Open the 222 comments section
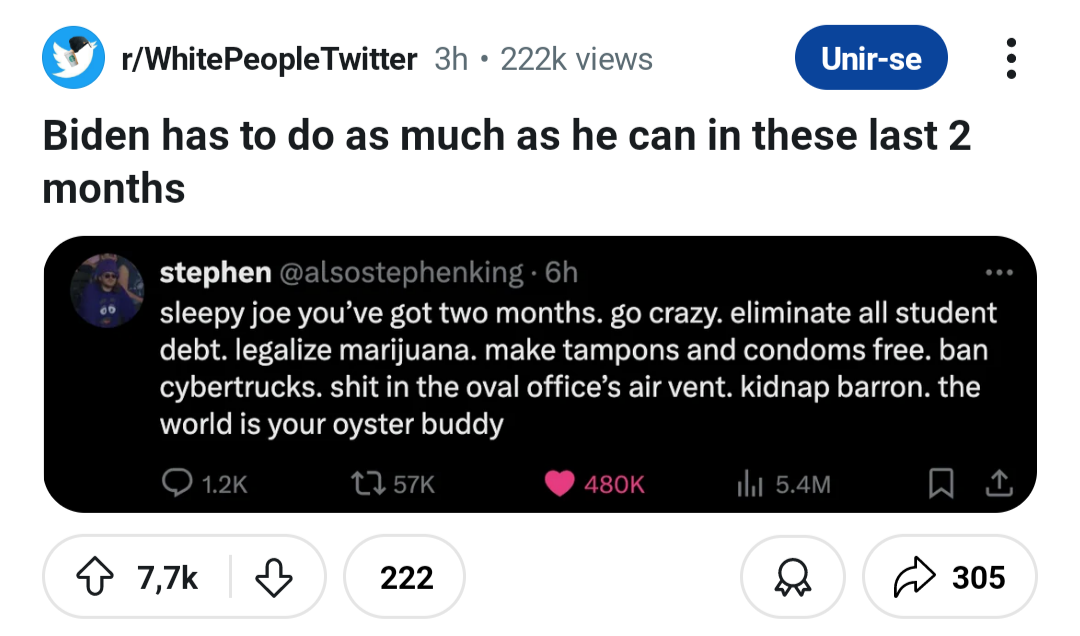 (x=405, y=577)
